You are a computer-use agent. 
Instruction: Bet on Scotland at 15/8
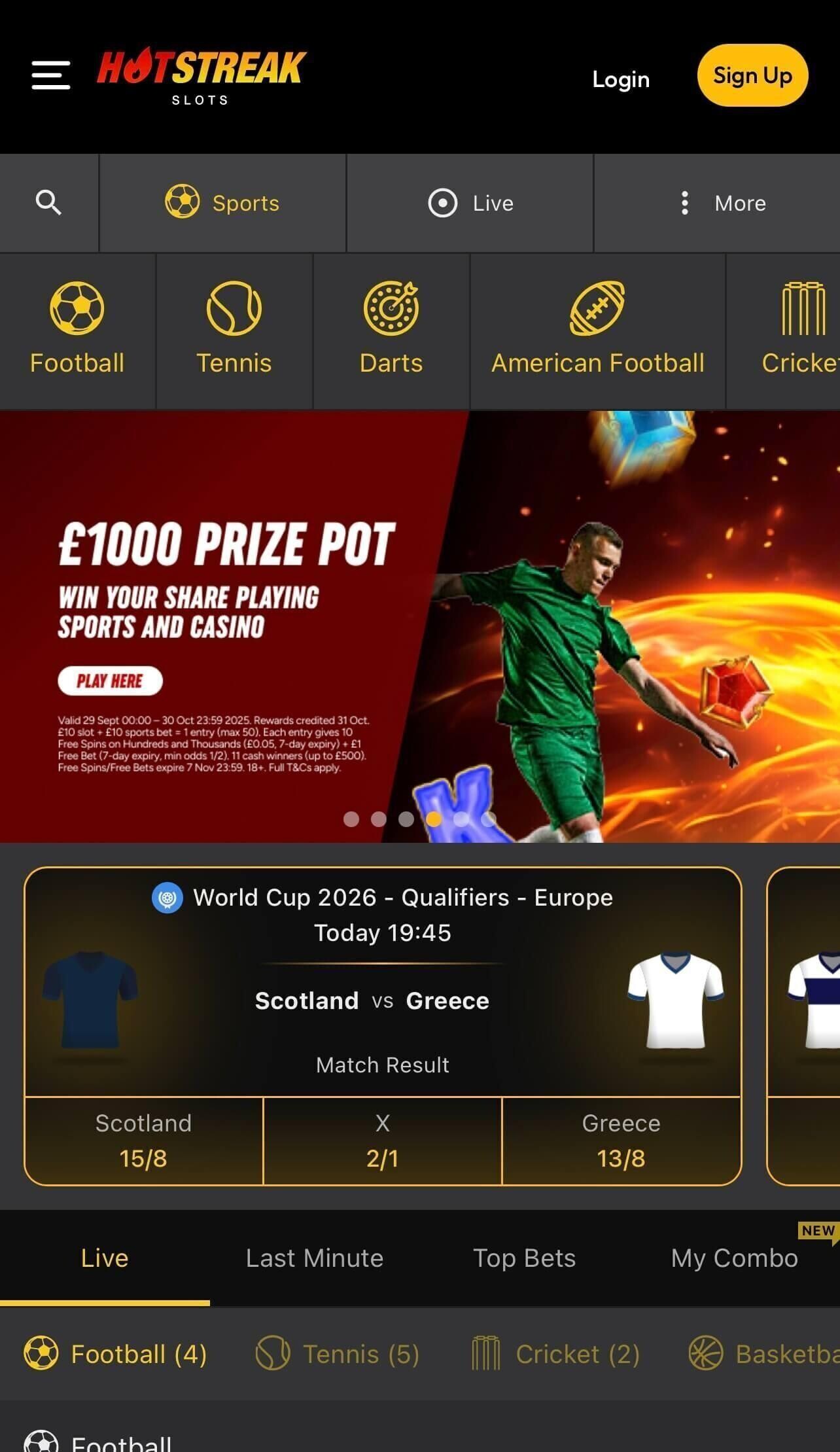tap(143, 1141)
